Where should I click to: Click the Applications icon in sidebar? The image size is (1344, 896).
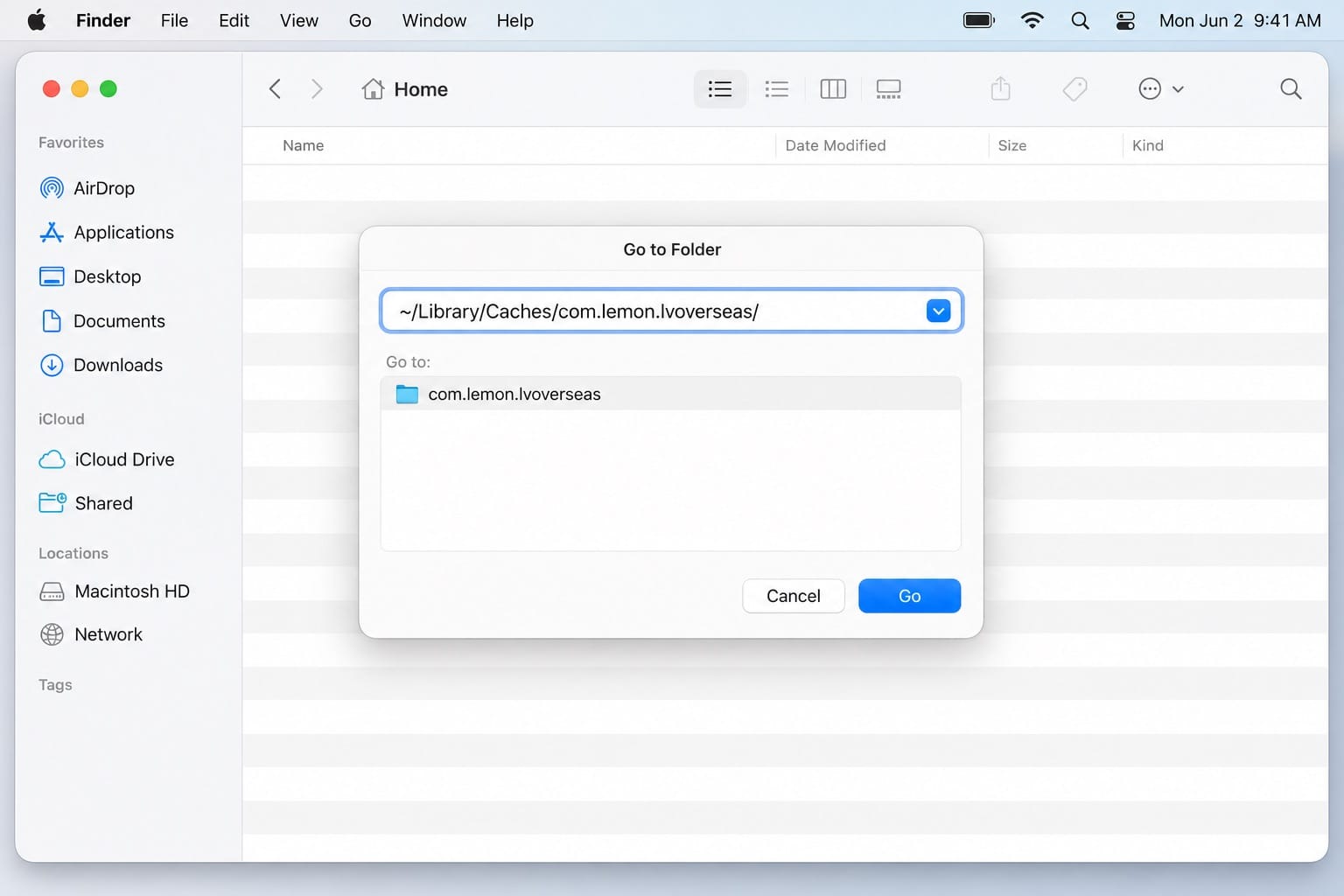[52, 232]
